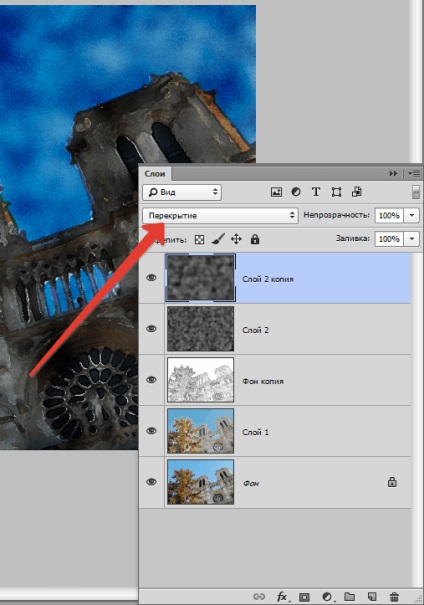
Task: Click the lock image pixels brush icon
Action: (x=218, y=239)
